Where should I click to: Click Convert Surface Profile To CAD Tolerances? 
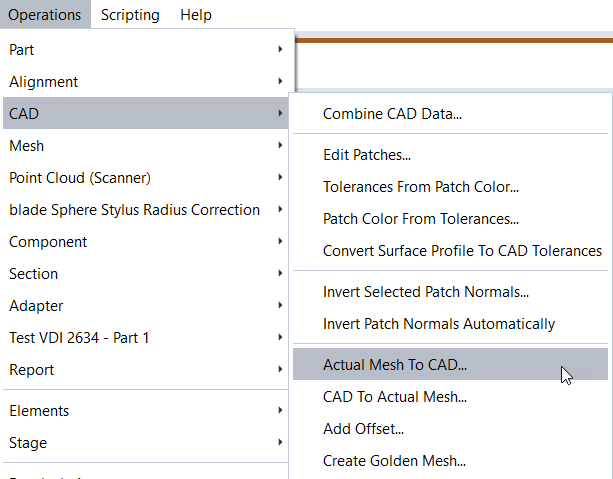[462, 251]
